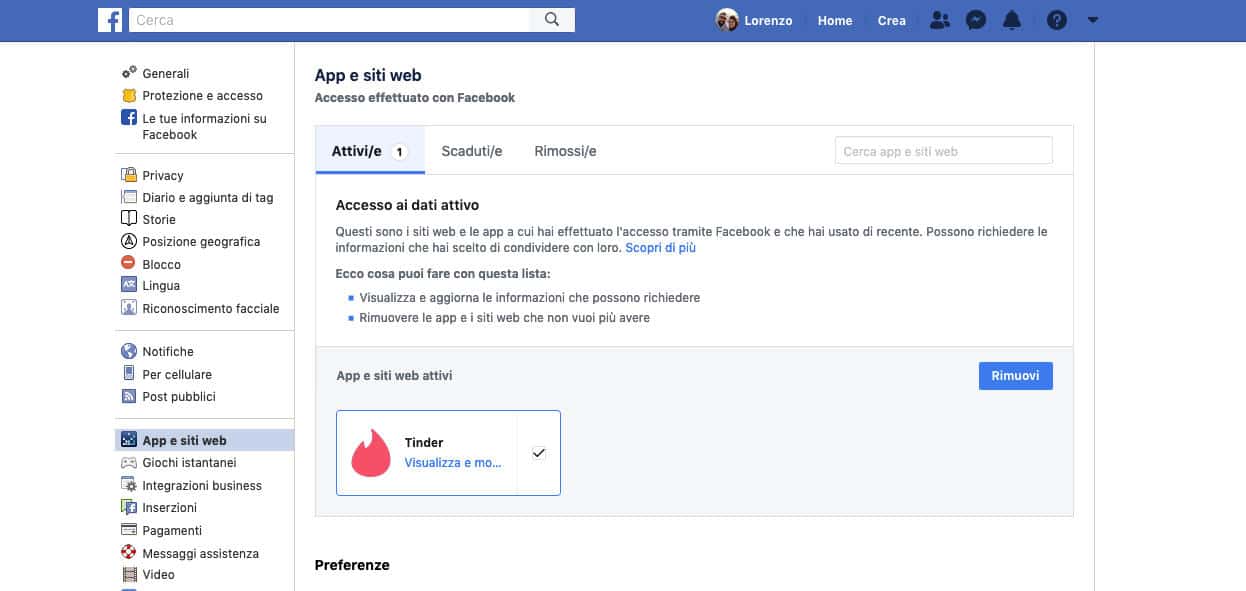The image size is (1246, 591).
Task: Click the Facebook logo icon
Action: tap(110, 20)
